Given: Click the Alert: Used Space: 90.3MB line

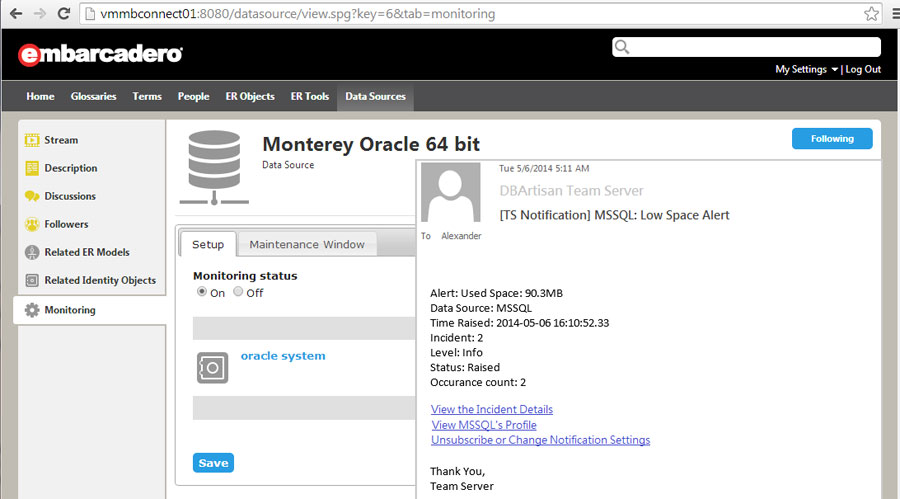Looking at the screenshot, I should pyautogui.click(x=496, y=293).
